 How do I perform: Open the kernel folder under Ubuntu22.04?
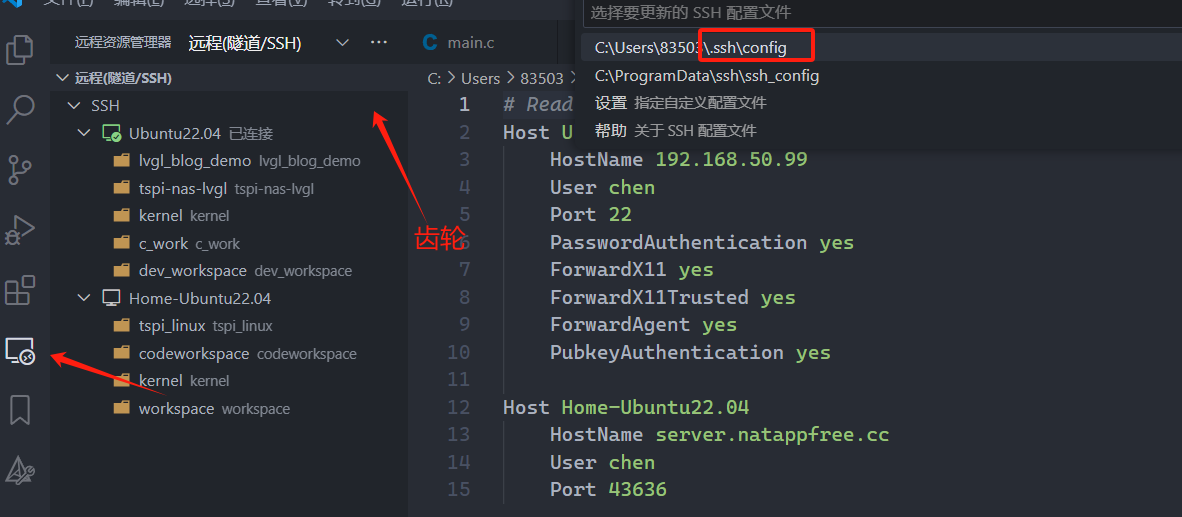pos(229,216)
